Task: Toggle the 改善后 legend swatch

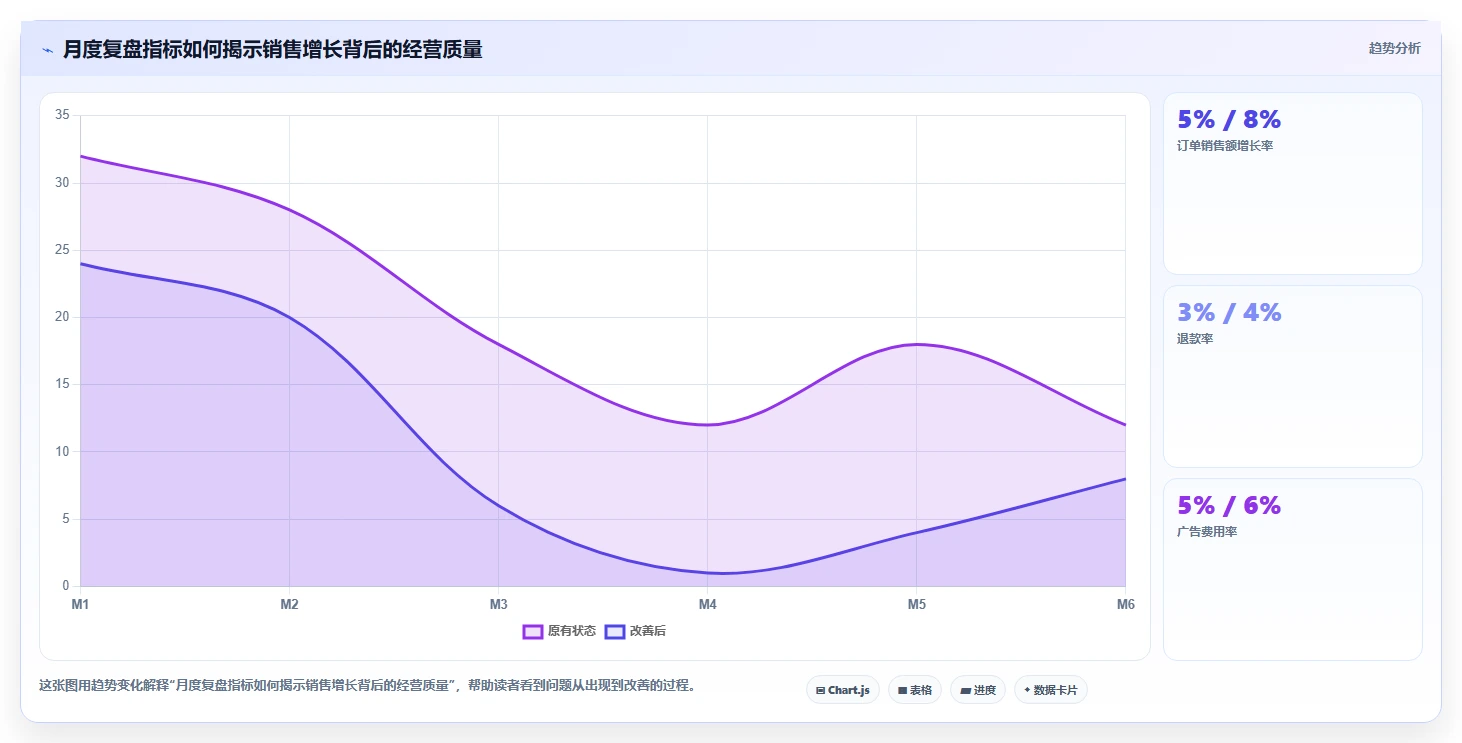Action: pyautogui.click(x=615, y=631)
